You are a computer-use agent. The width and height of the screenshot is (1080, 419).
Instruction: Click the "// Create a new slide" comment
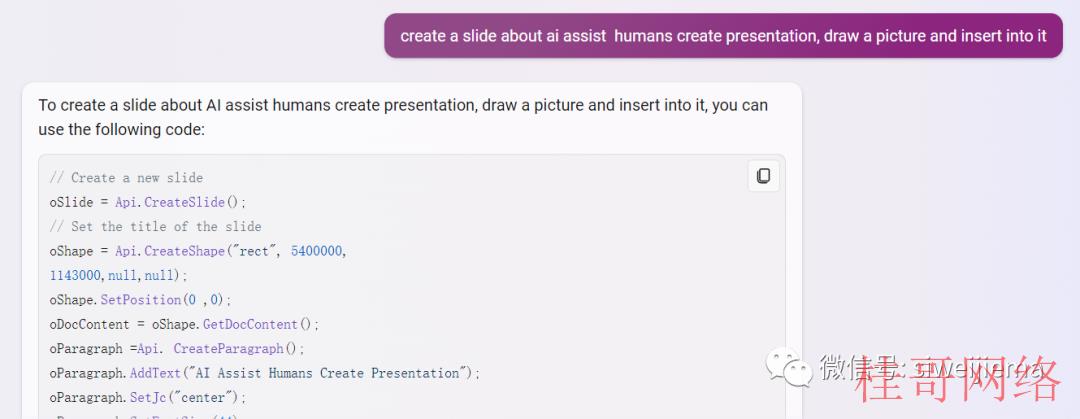pos(126,178)
